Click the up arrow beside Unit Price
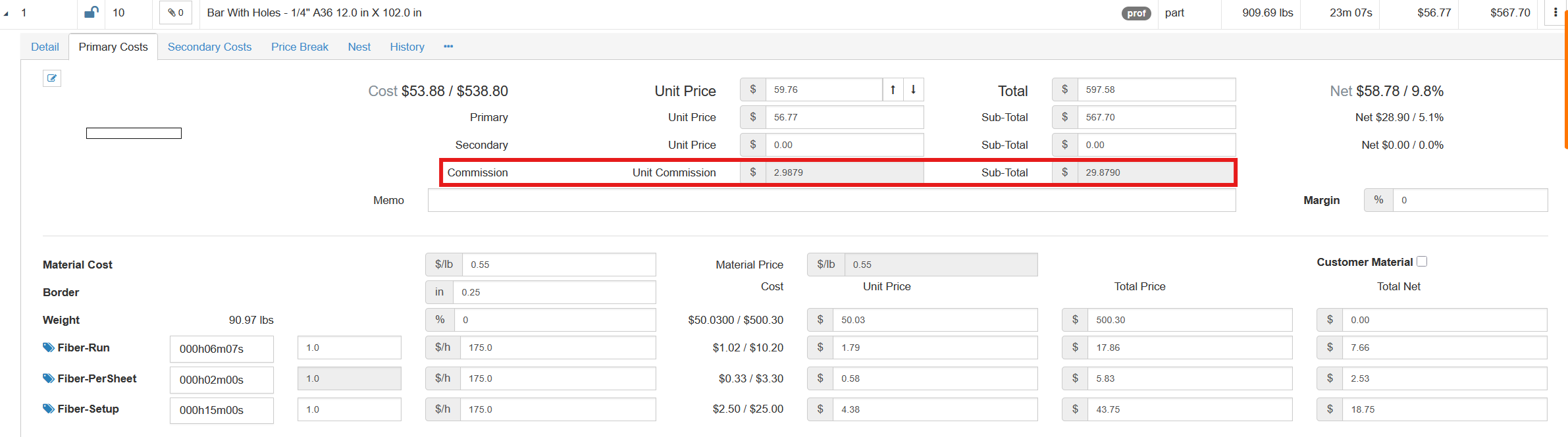1568x437 pixels. click(893, 90)
